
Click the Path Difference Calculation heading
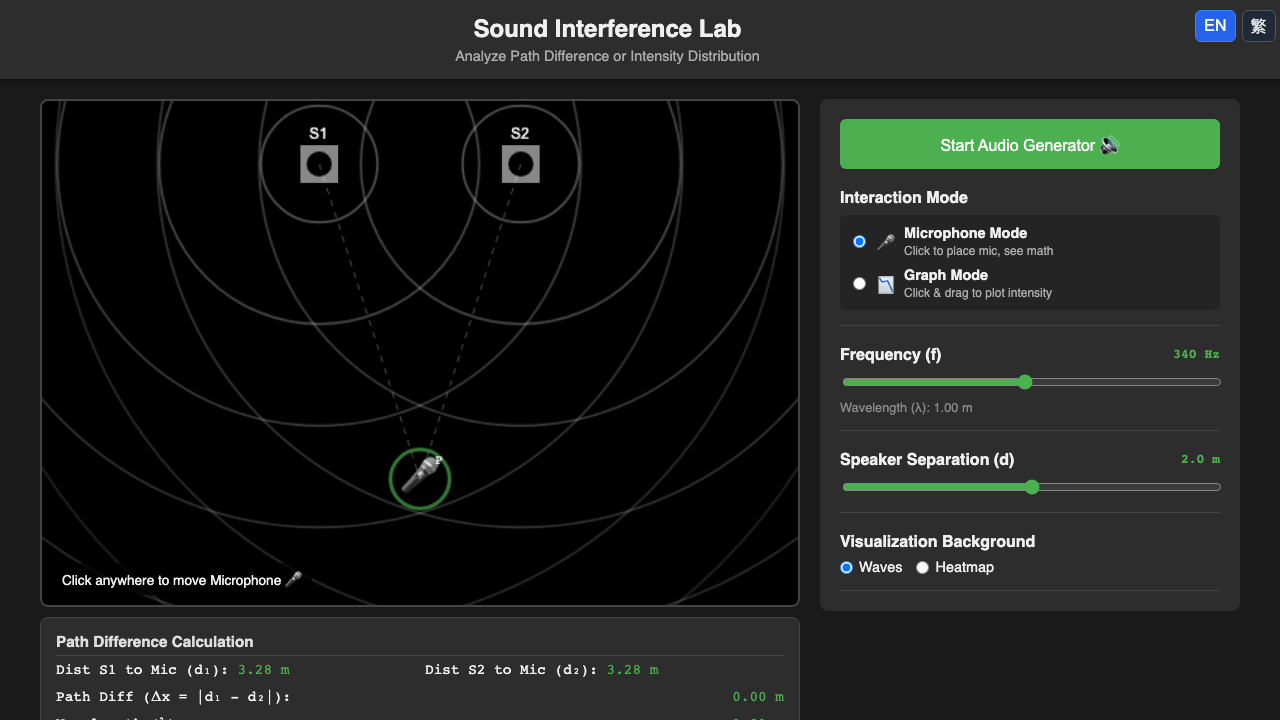point(155,642)
